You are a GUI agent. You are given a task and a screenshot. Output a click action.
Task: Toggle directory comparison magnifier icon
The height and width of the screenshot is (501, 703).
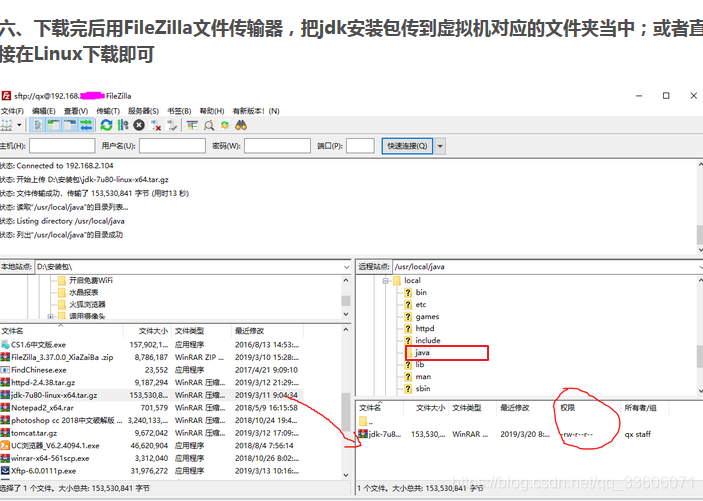click(209, 125)
